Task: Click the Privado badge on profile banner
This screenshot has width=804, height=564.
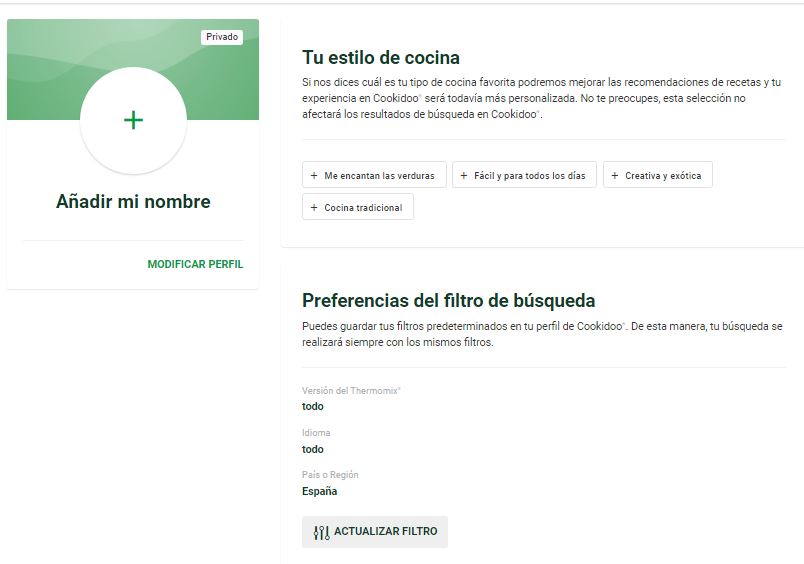Action: [222, 37]
